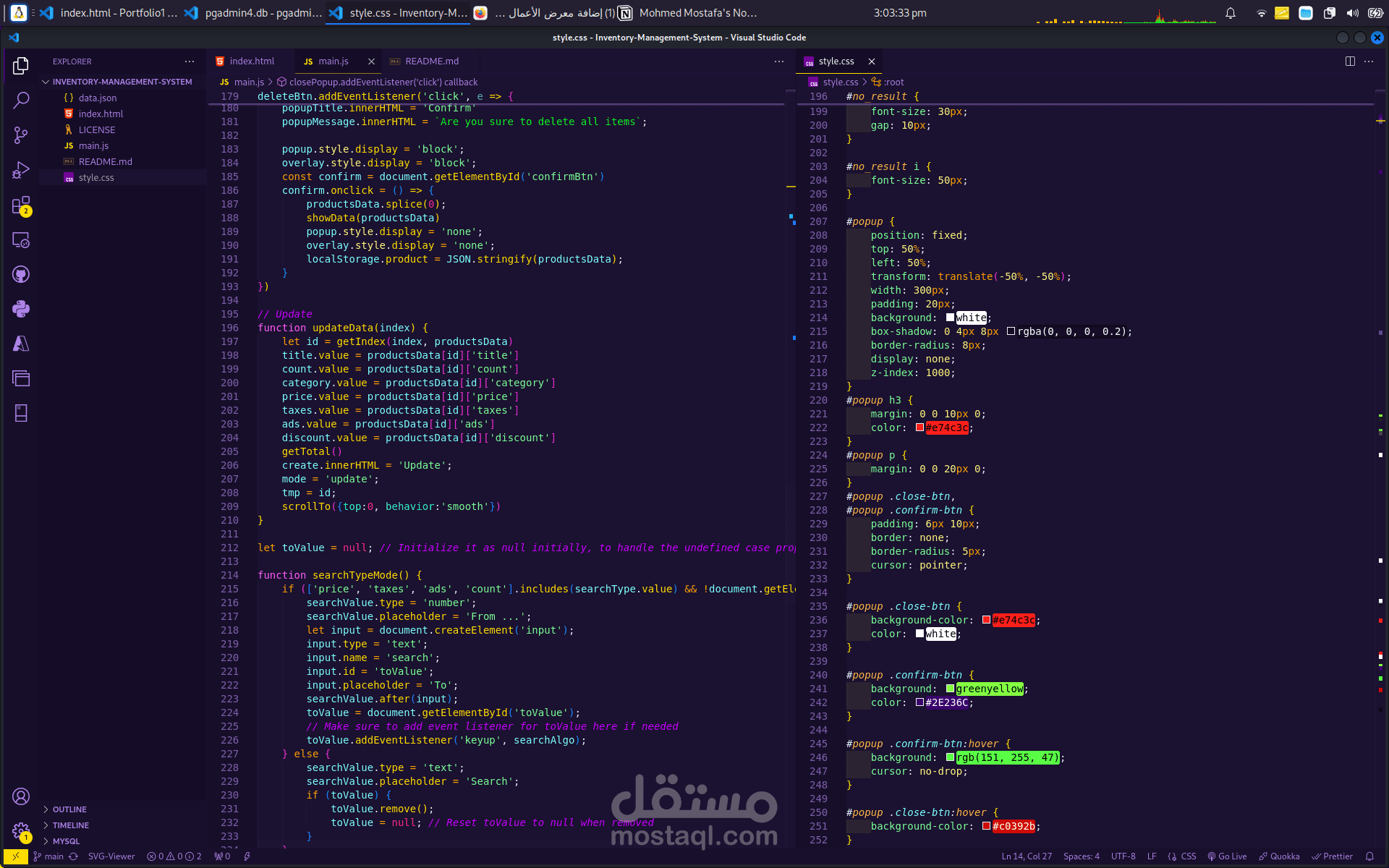Open the Search view in activity bar
Screen dimensions: 1389x868
point(21,100)
